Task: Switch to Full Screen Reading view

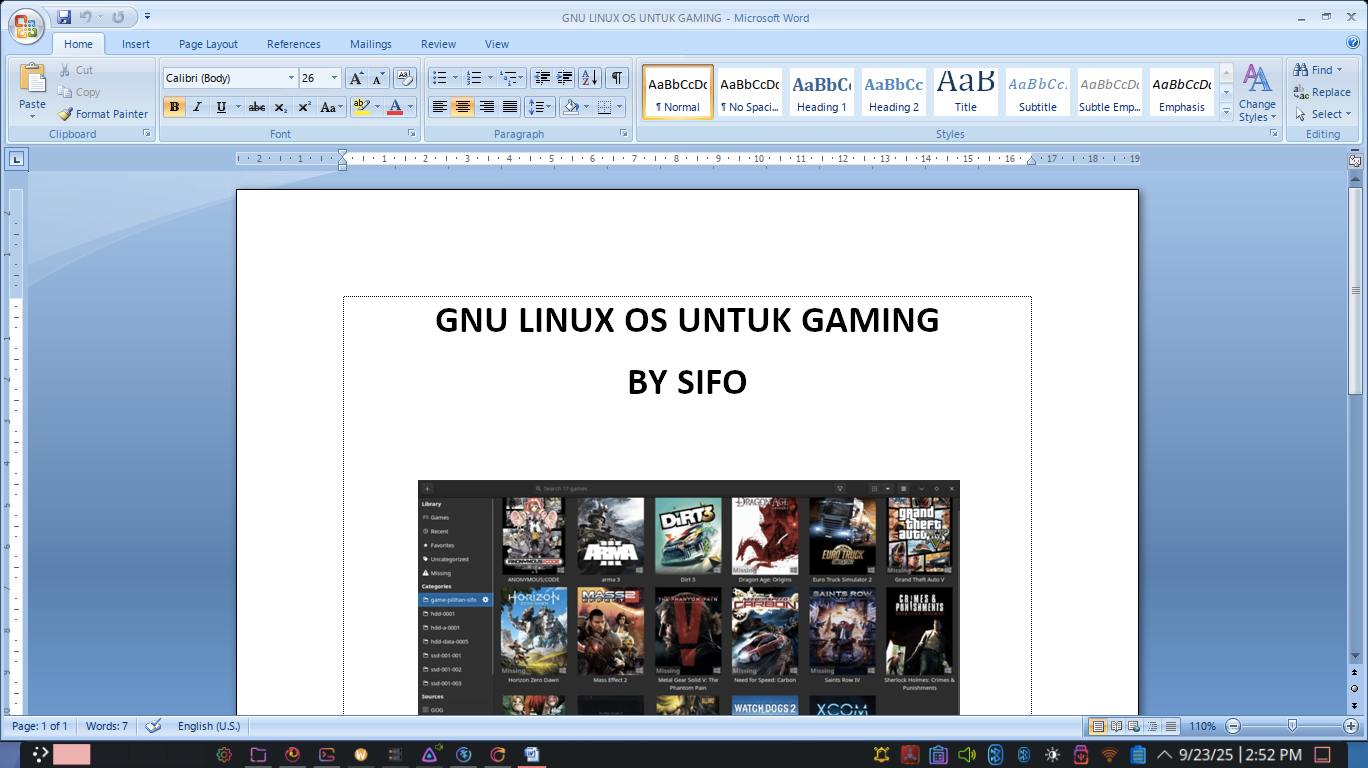Action: pyautogui.click(x=1116, y=726)
